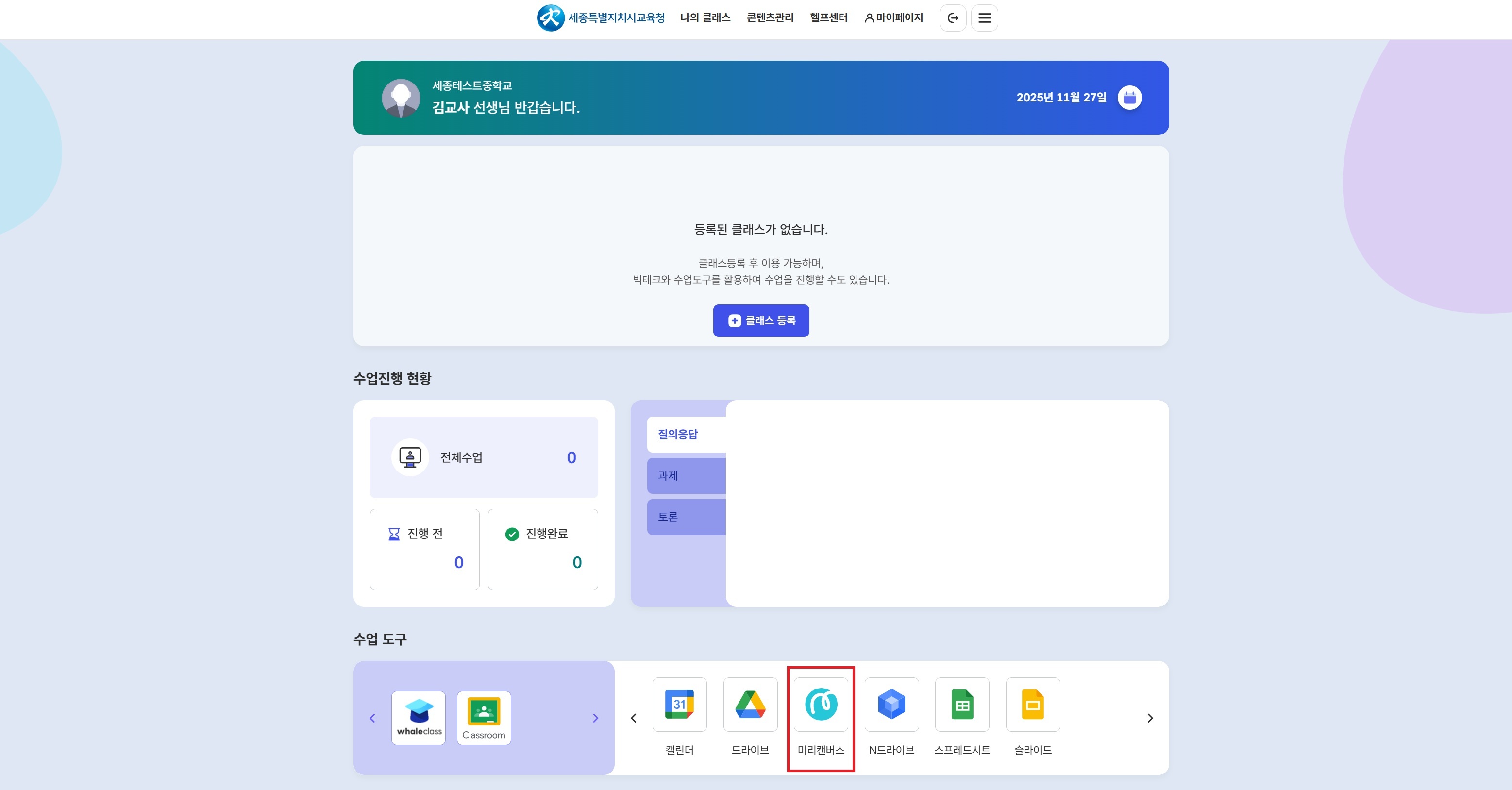Open the hamburger menu in header
Viewport: 1512px width, 790px height.
[984, 18]
